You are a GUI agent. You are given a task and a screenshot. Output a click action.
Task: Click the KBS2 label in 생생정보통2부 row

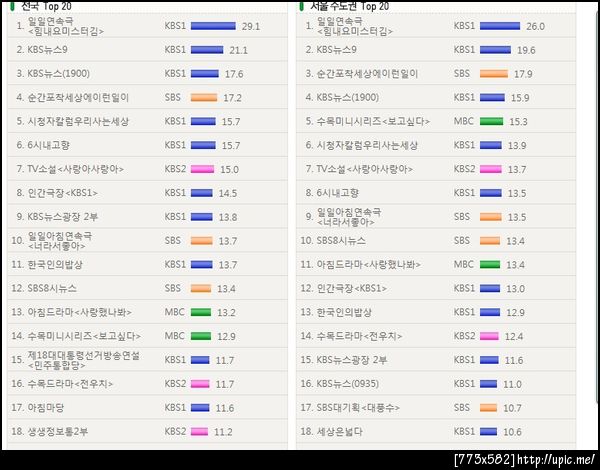(175, 431)
